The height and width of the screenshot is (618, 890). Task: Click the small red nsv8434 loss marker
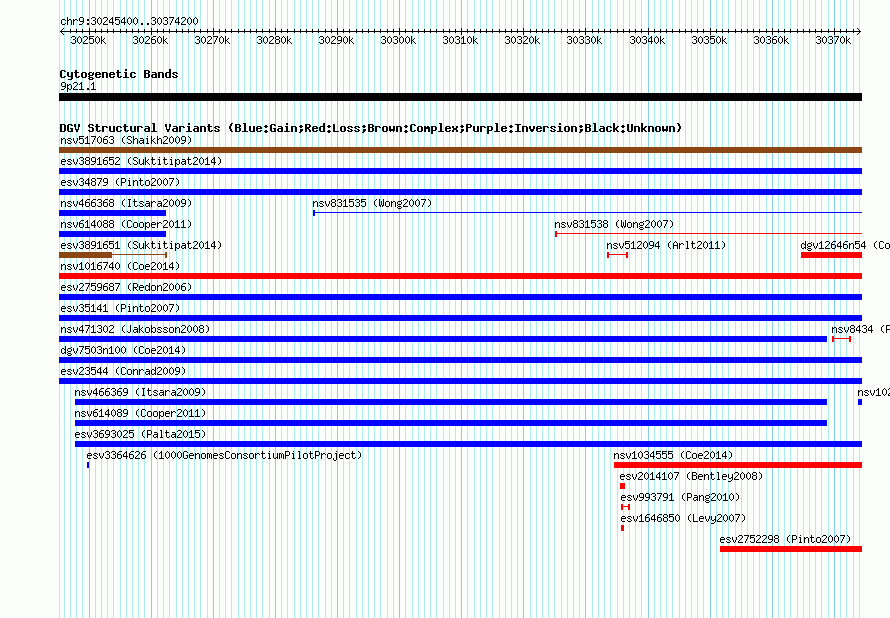click(842, 339)
